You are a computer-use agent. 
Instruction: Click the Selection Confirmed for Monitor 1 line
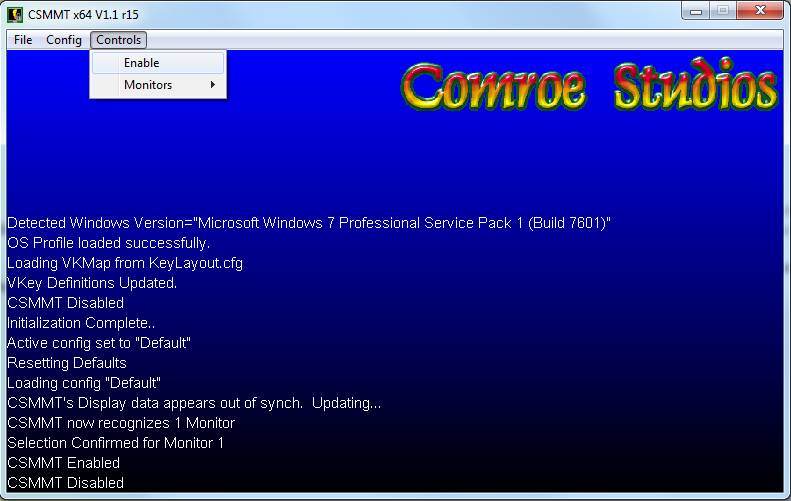tap(115, 443)
